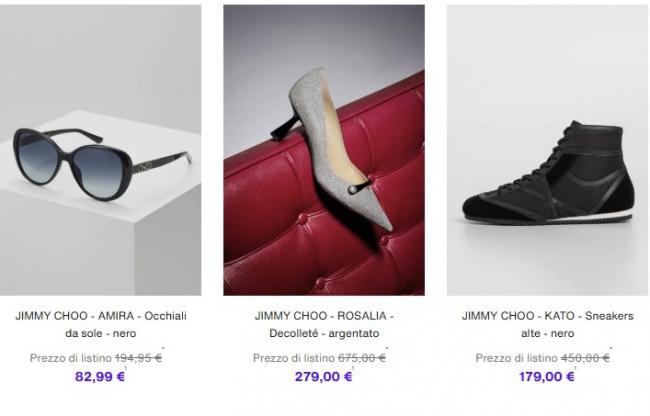Click the JIMMY CHOO ROSALIA Decolleté argentato title

click(x=324, y=324)
